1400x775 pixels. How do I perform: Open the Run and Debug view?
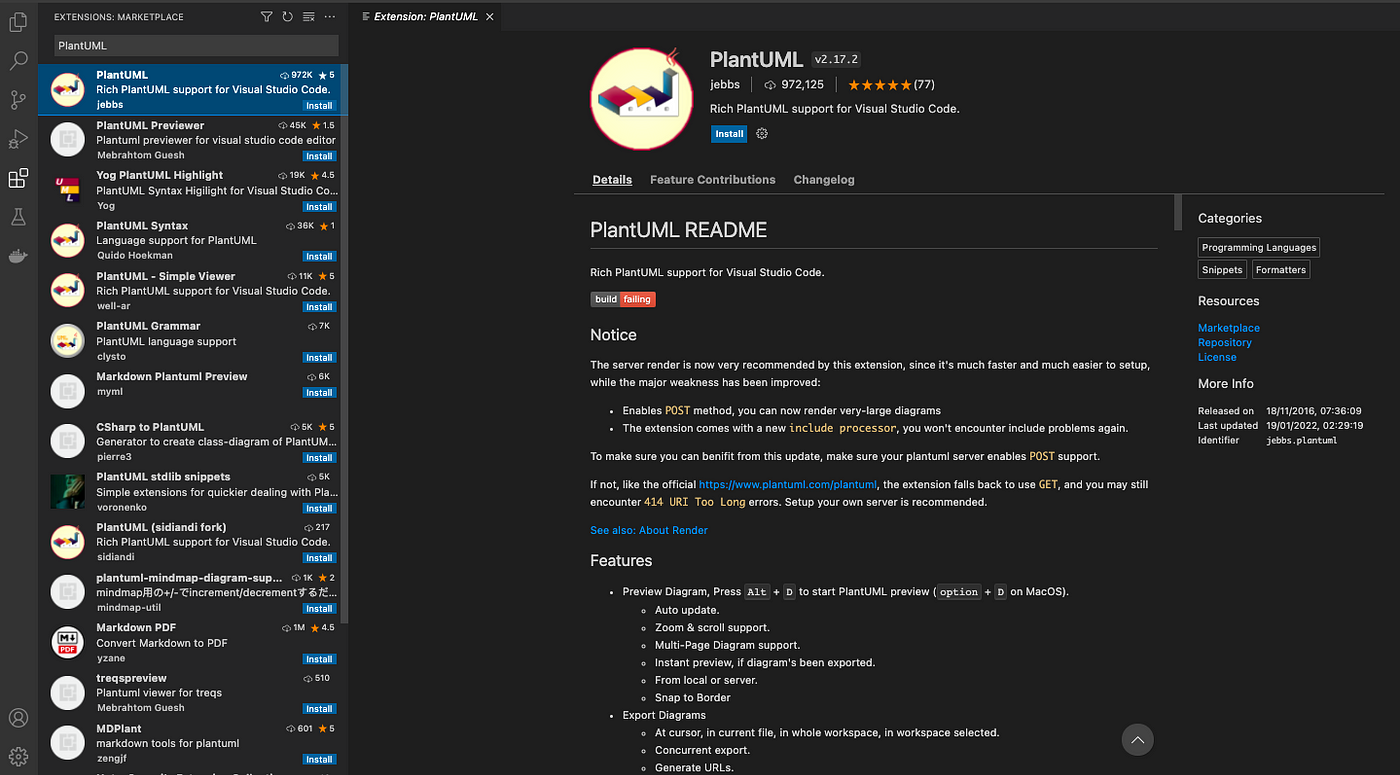coord(18,139)
